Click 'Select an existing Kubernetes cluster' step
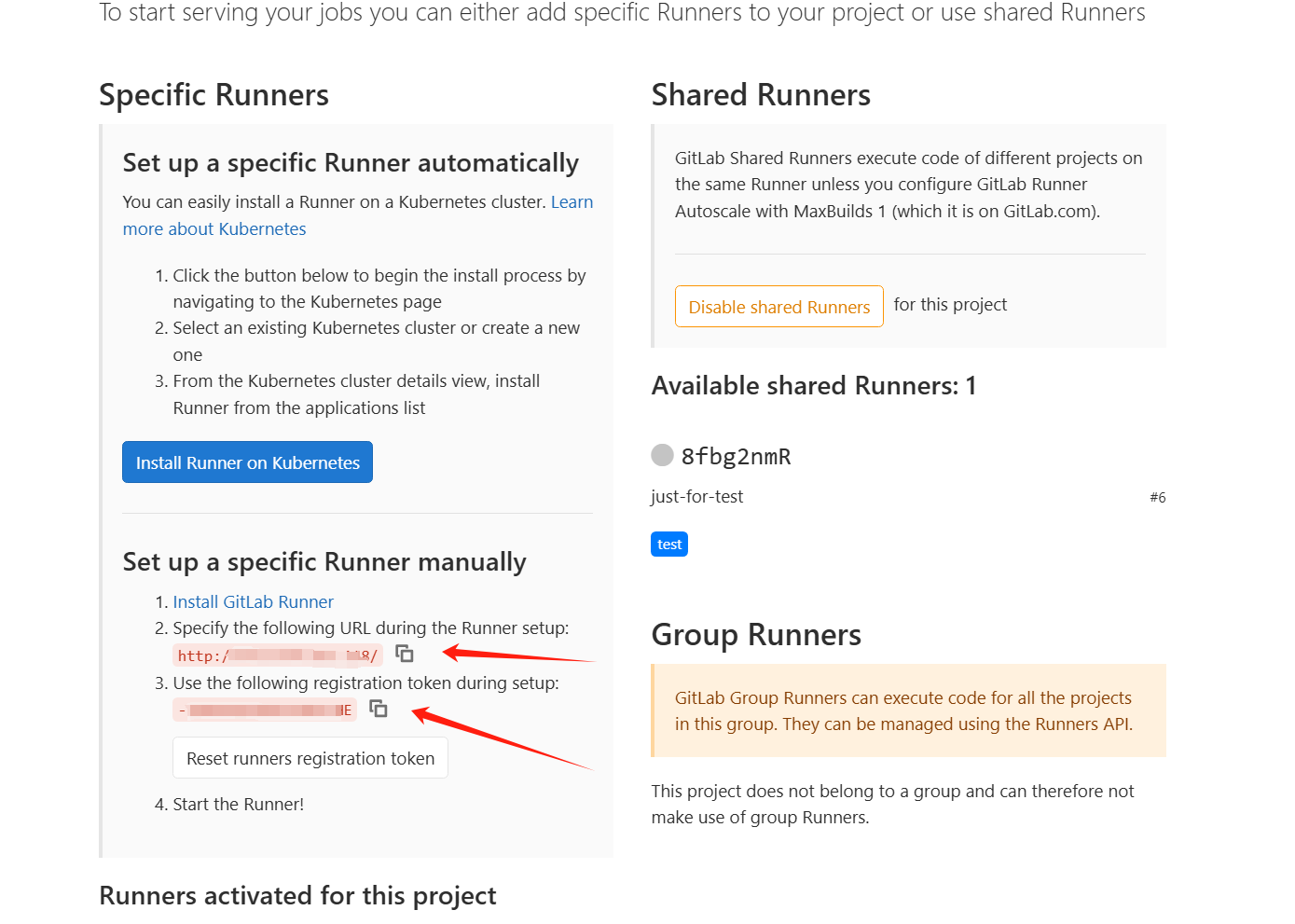 click(376, 341)
